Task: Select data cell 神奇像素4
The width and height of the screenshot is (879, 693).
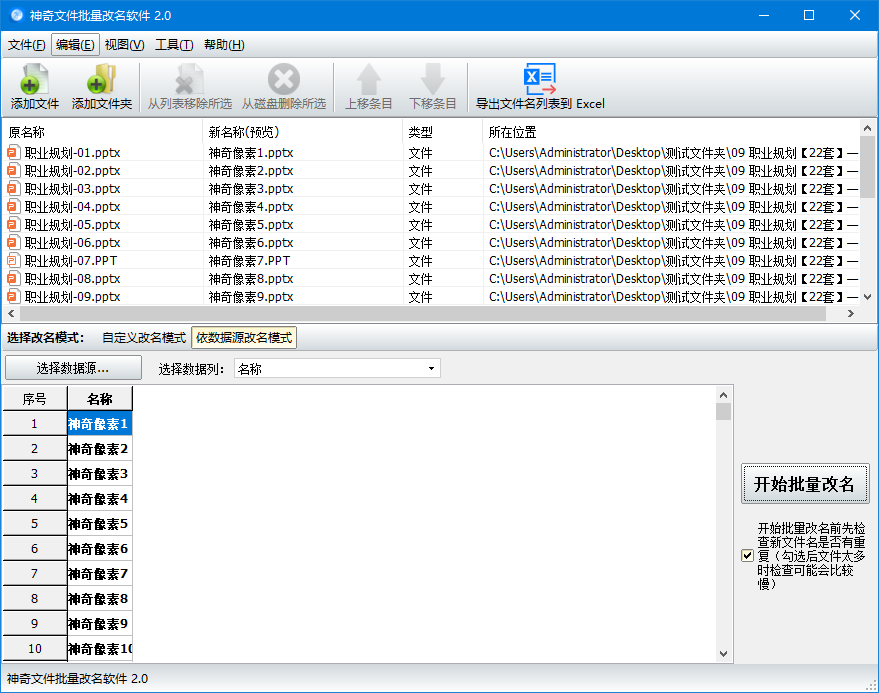Action: [x=100, y=498]
